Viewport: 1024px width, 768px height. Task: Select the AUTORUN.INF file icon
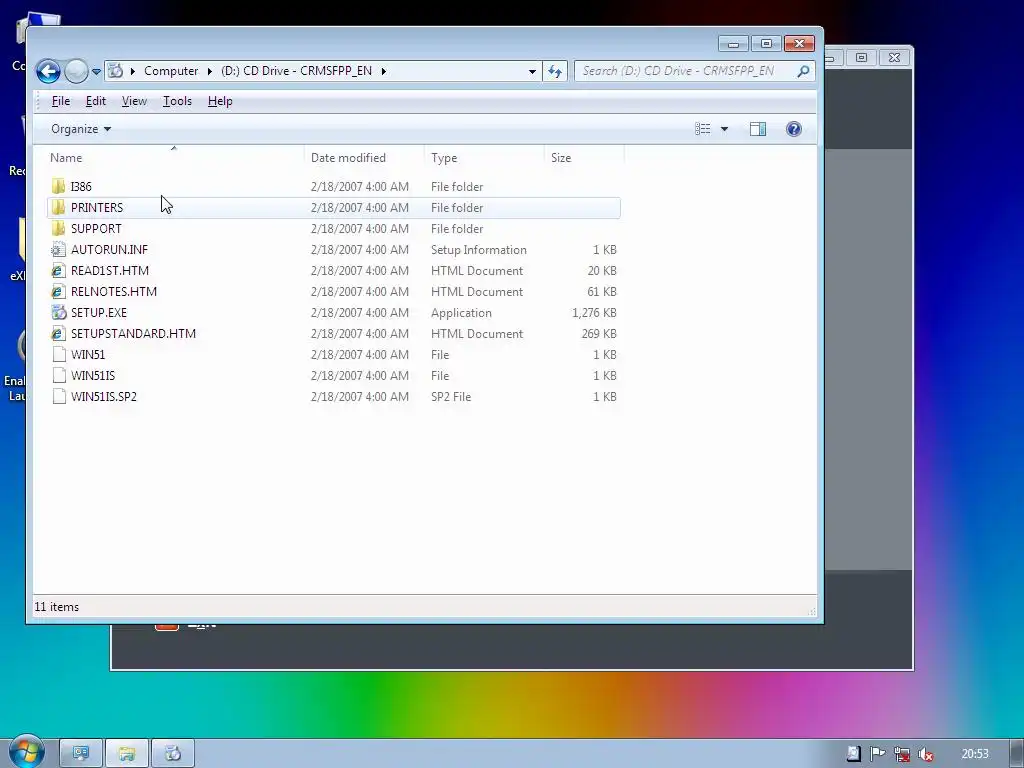tap(59, 249)
